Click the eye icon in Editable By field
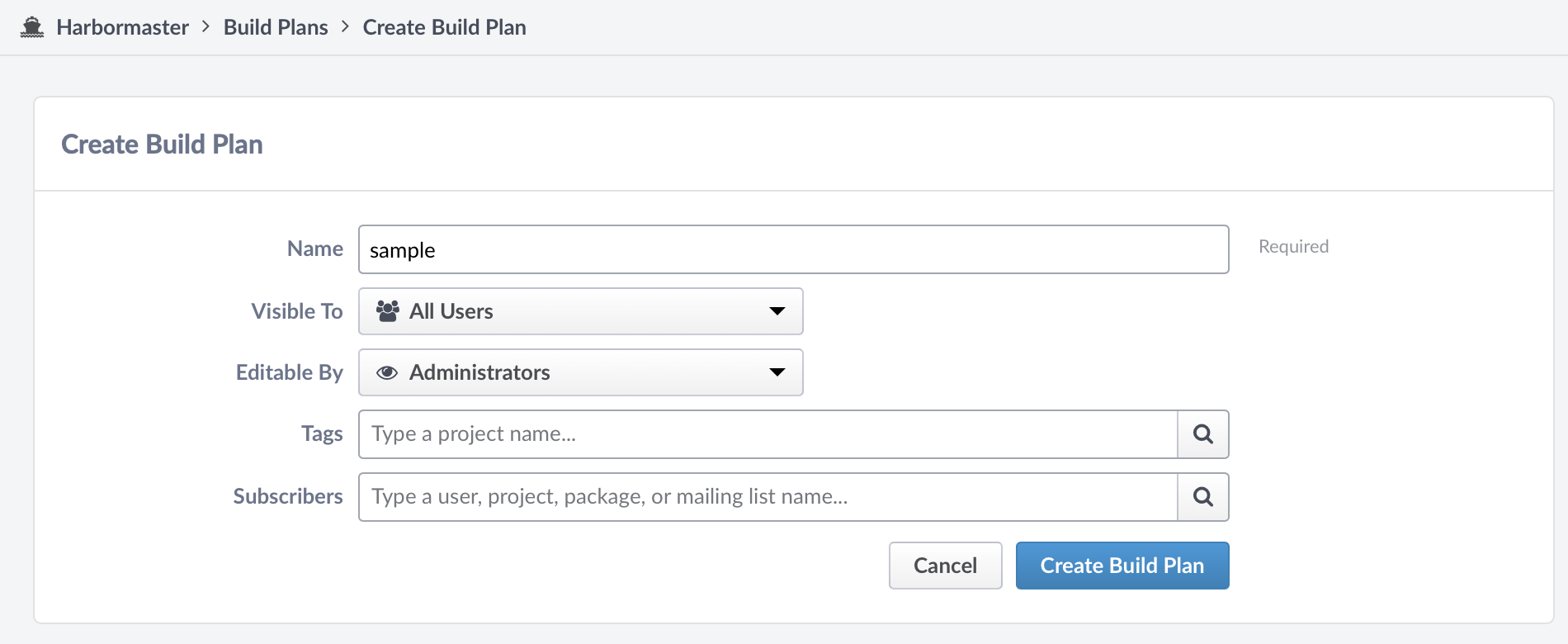 (387, 372)
